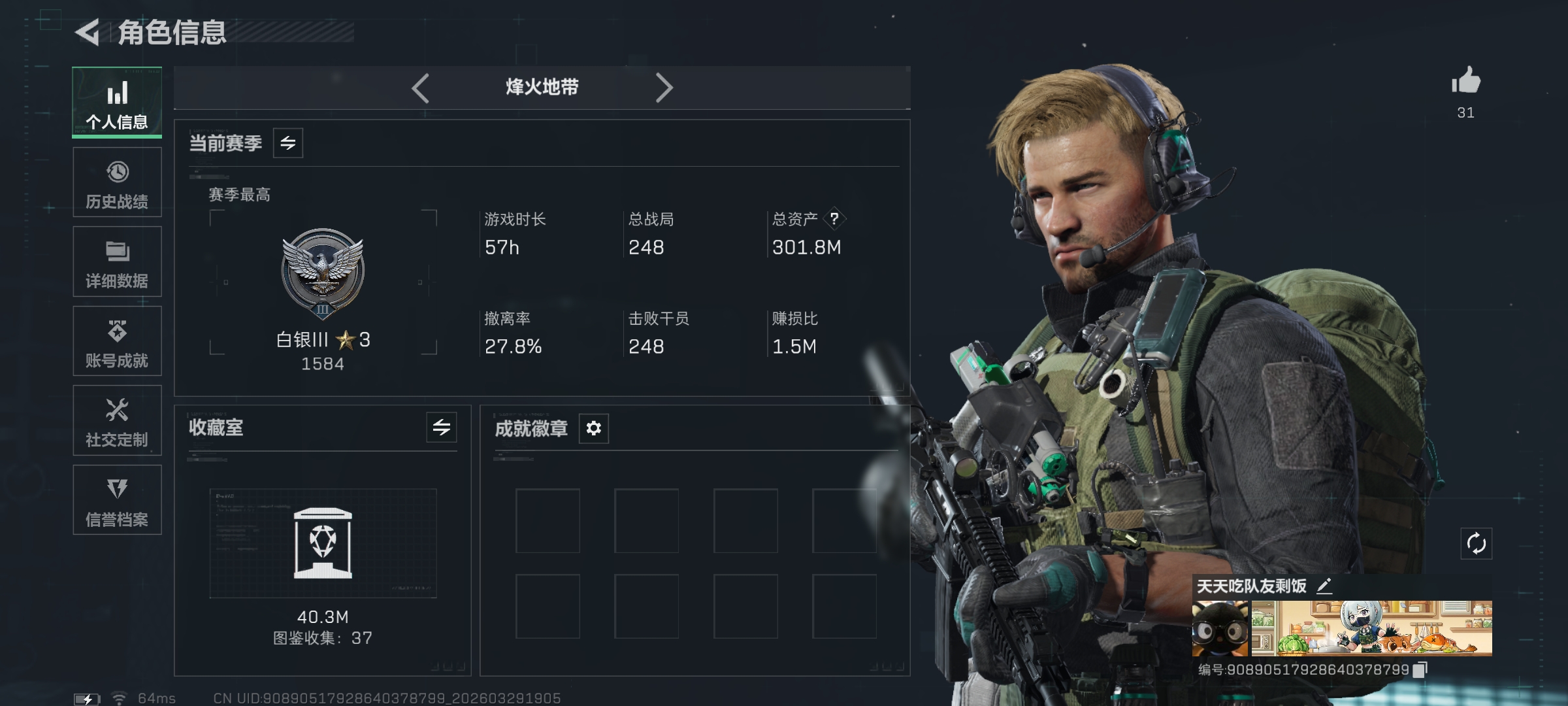Open the 烽火地带 mode selector
This screenshot has width=1568, height=706.
click(x=542, y=87)
